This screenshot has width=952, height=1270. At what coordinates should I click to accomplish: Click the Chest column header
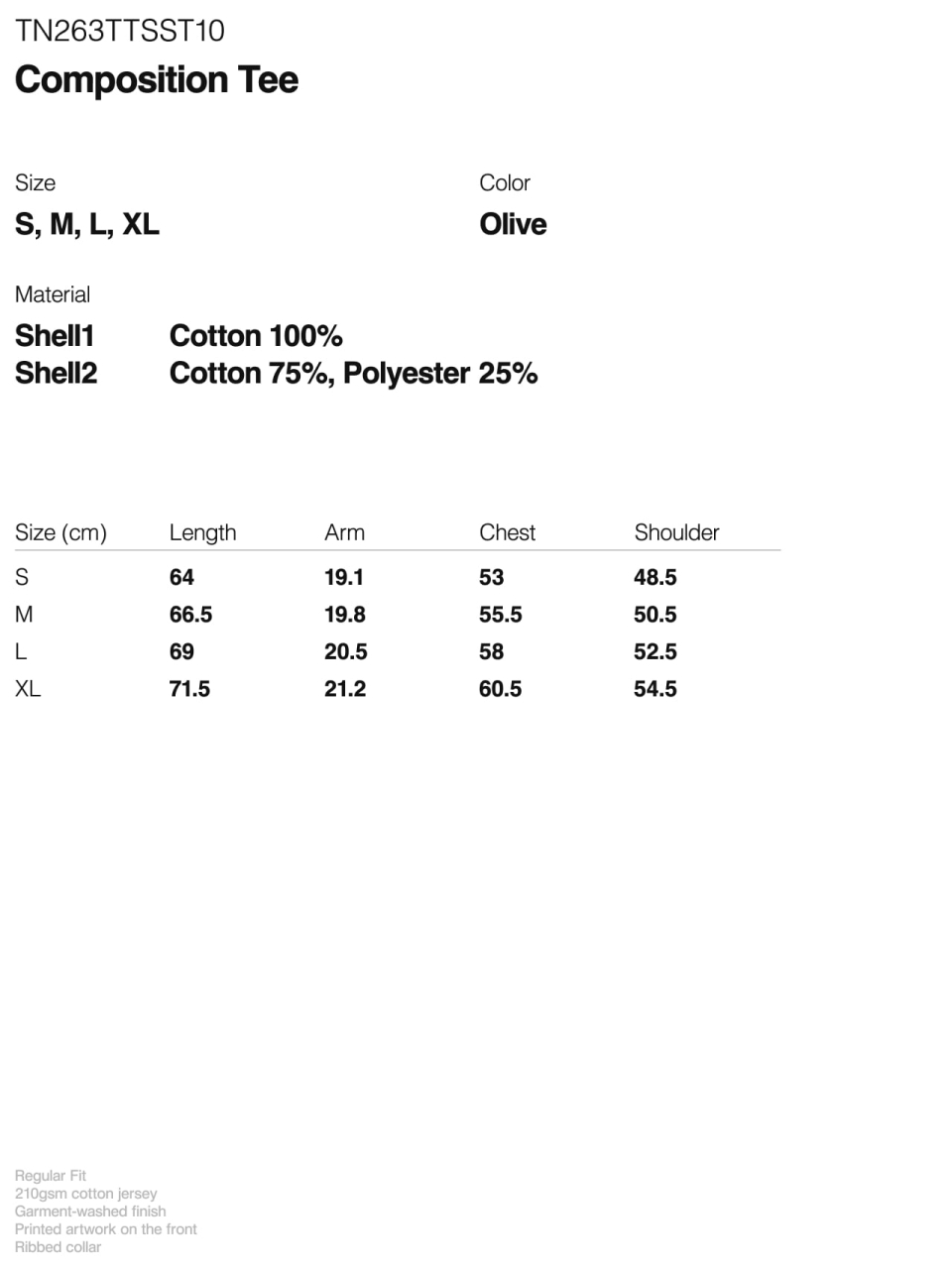(x=508, y=533)
